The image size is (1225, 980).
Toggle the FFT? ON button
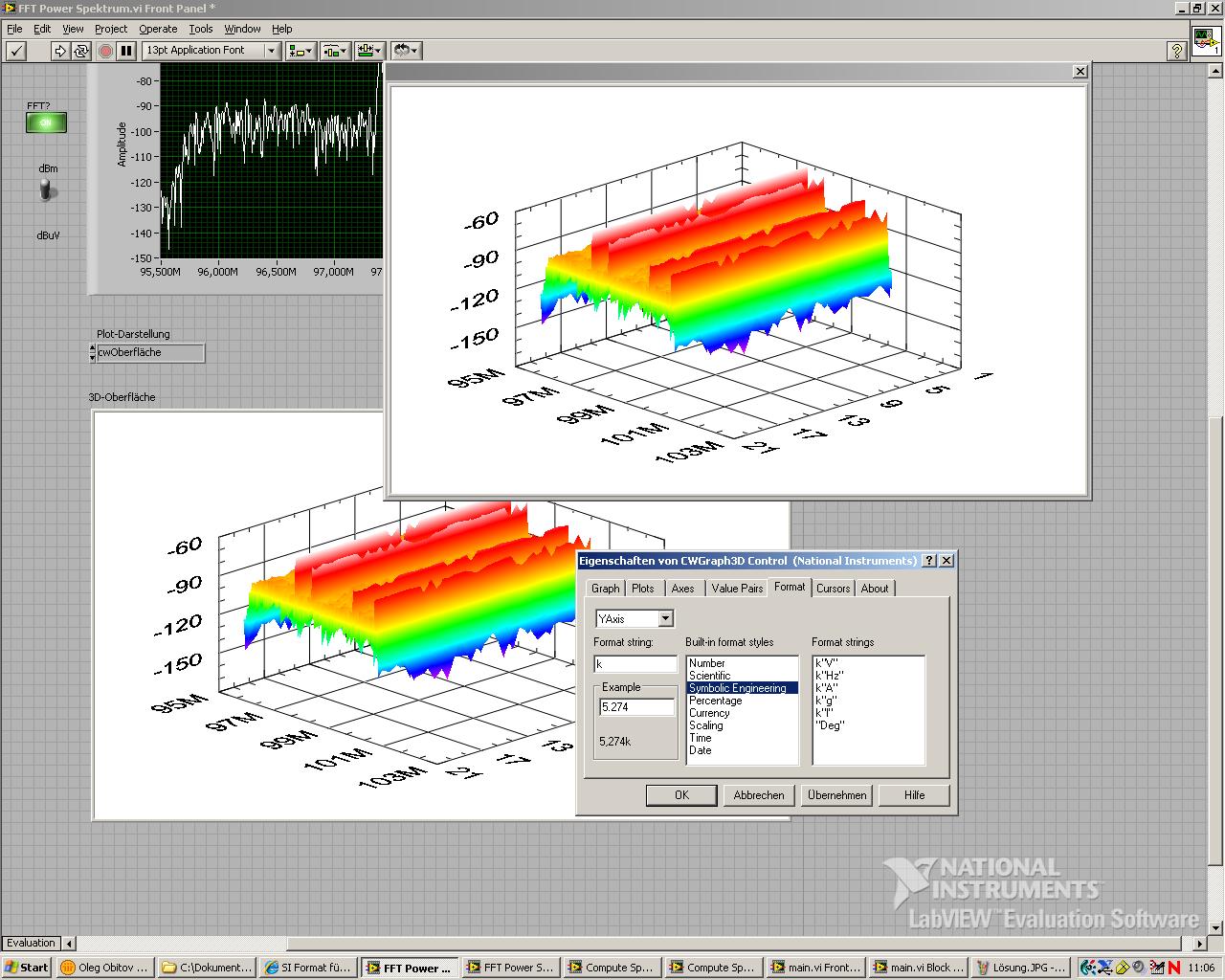click(46, 122)
